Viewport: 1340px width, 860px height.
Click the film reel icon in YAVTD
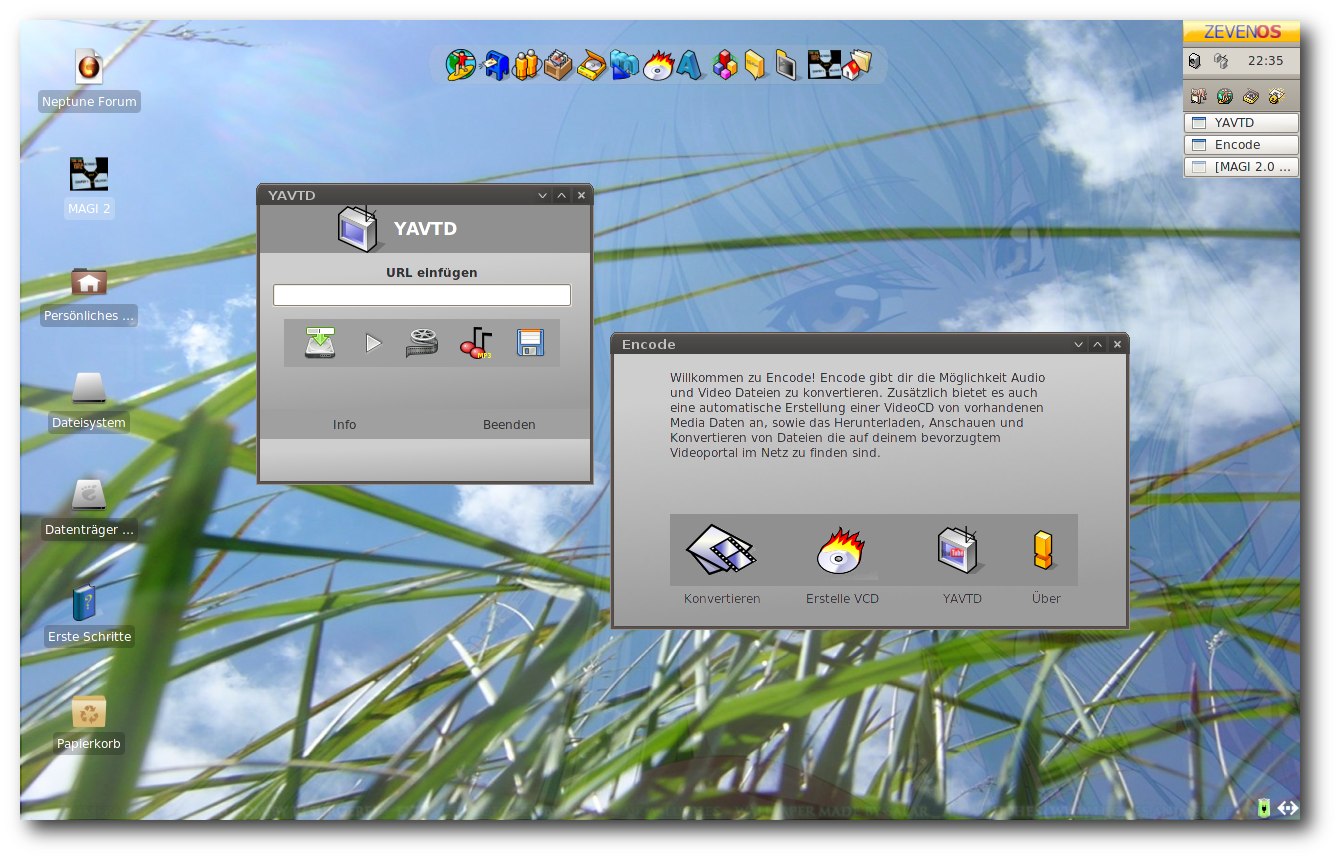pyautogui.click(x=422, y=343)
